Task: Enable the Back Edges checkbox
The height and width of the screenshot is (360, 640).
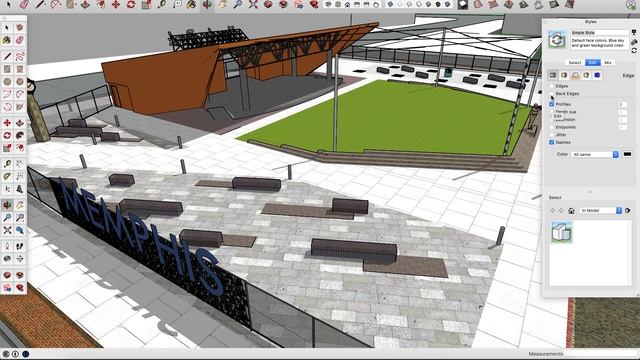Action: [x=552, y=93]
